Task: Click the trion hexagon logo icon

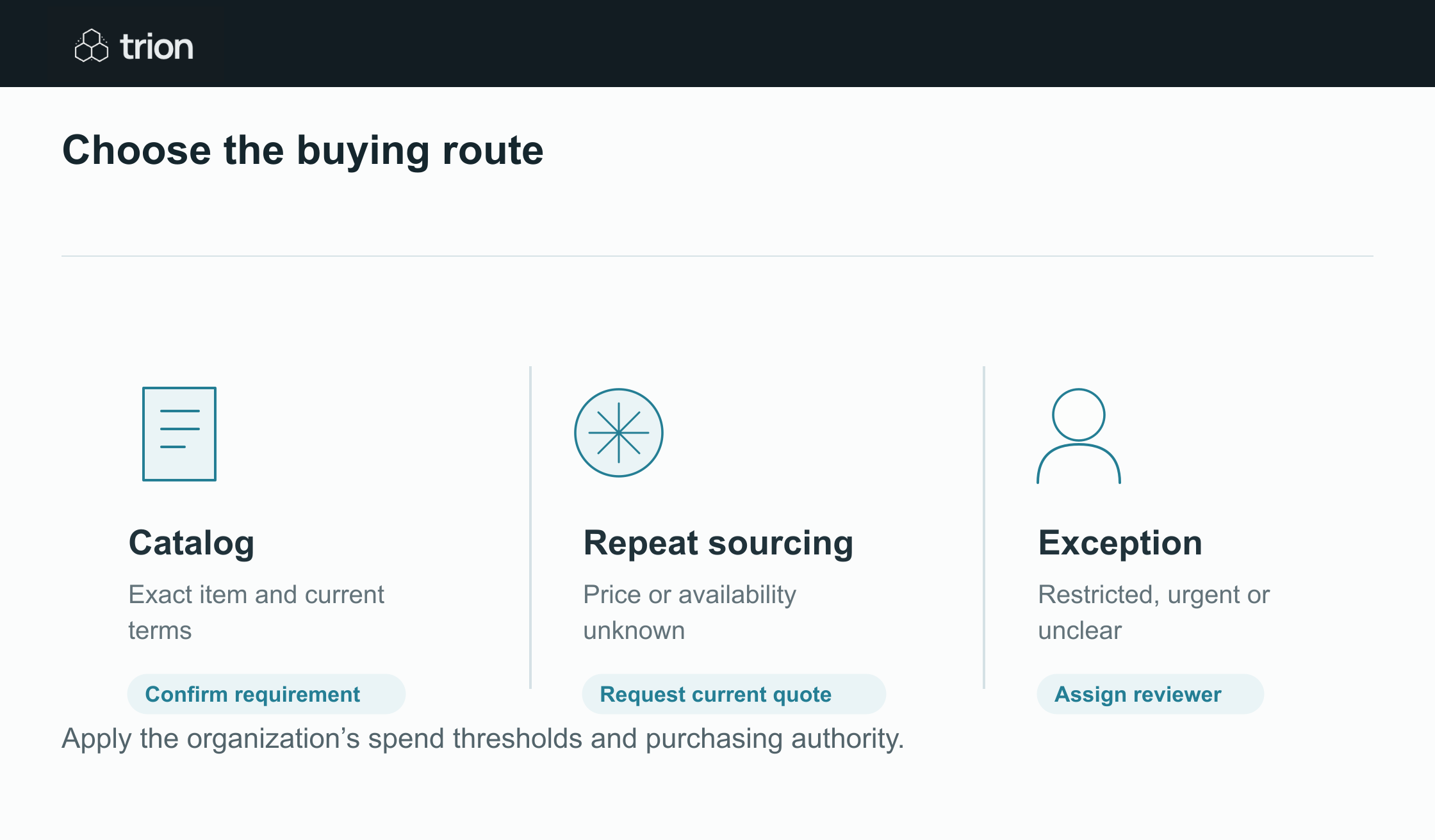Action: (x=92, y=45)
